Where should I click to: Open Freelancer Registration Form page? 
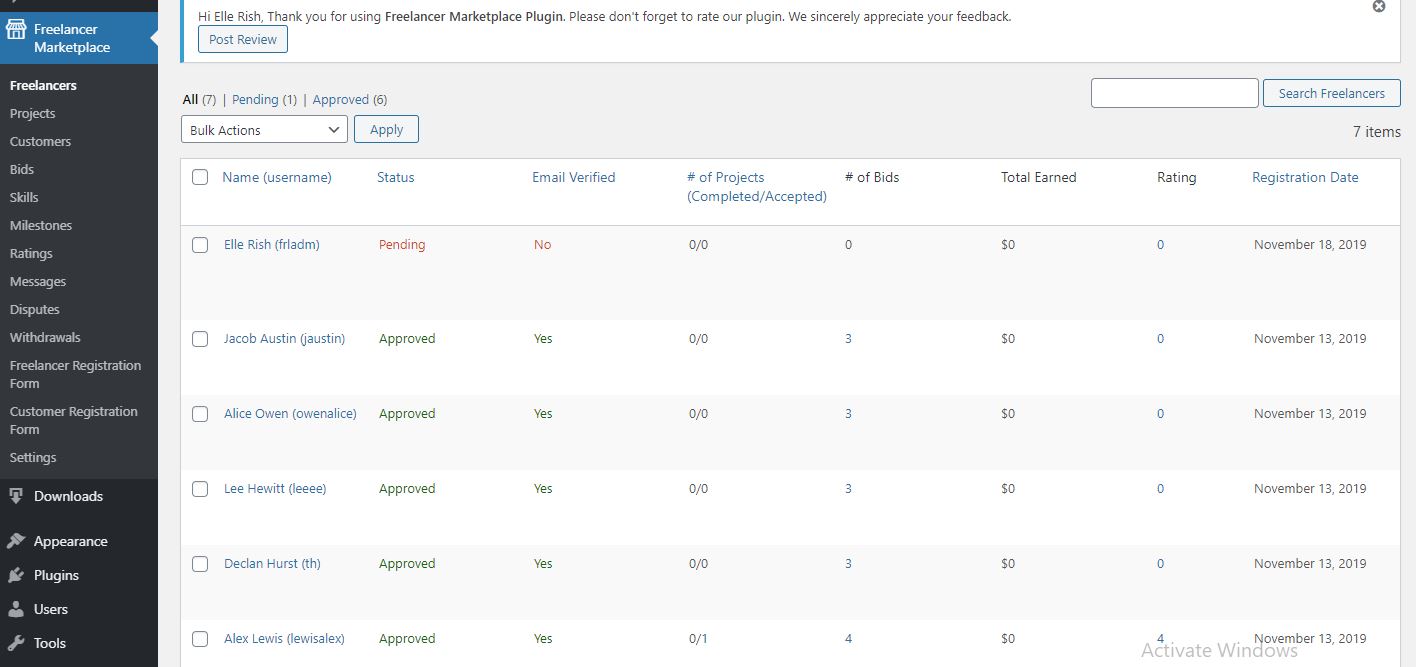click(76, 374)
